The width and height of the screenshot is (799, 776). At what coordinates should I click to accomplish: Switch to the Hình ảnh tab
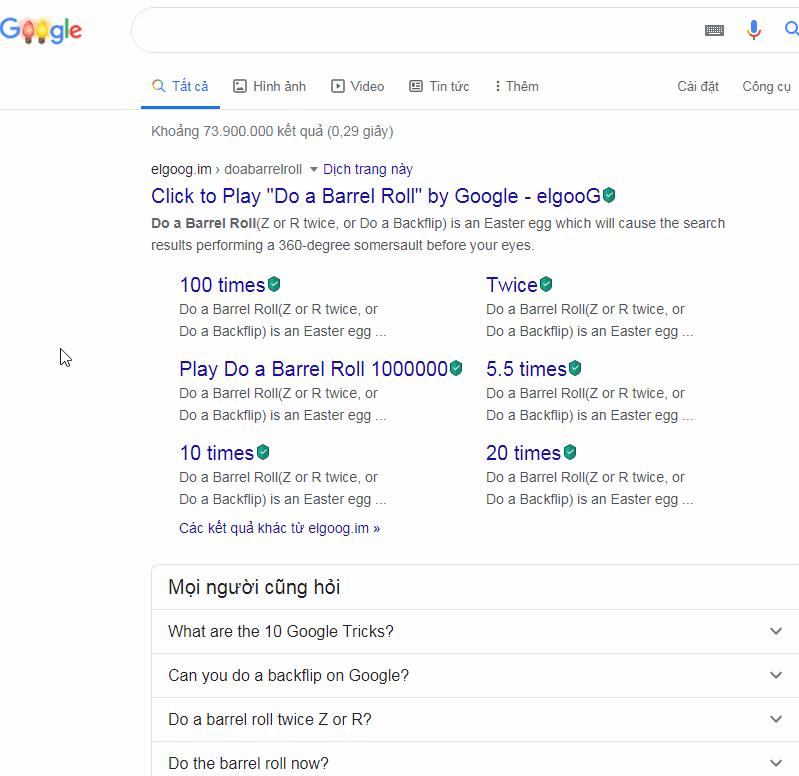coord(270,86)
